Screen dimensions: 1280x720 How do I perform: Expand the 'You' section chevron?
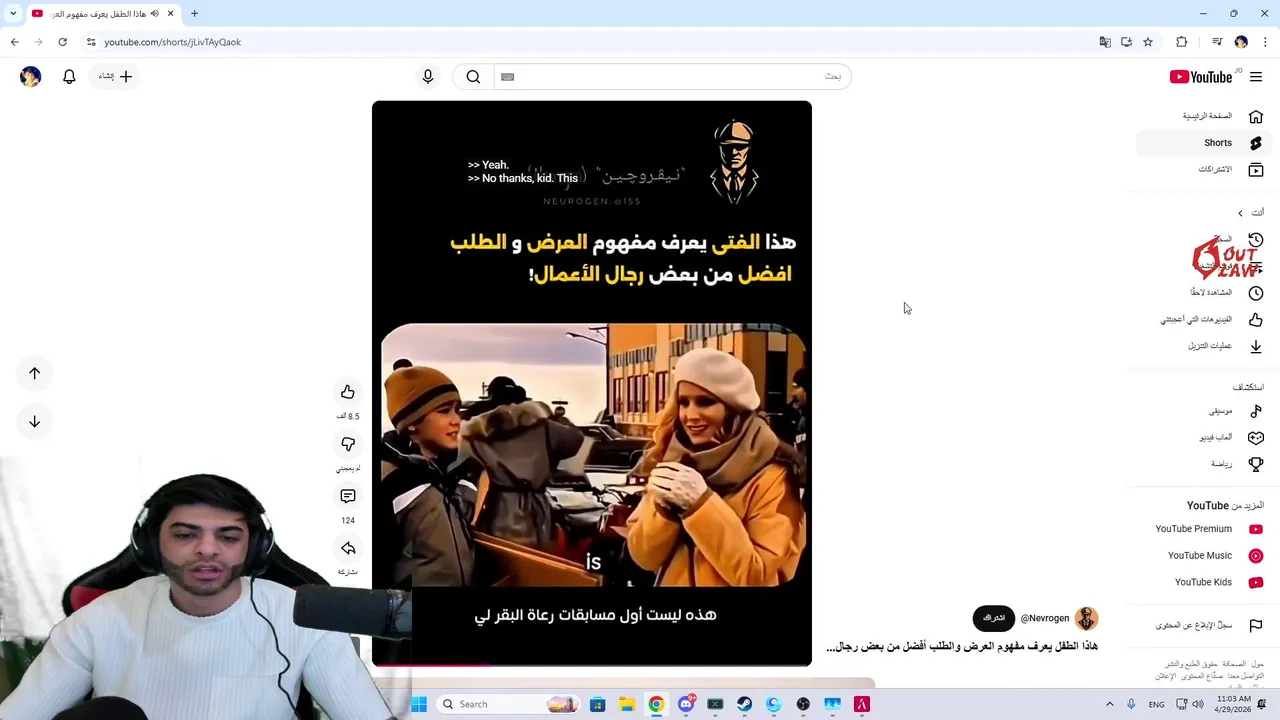tap(1241, 213)
